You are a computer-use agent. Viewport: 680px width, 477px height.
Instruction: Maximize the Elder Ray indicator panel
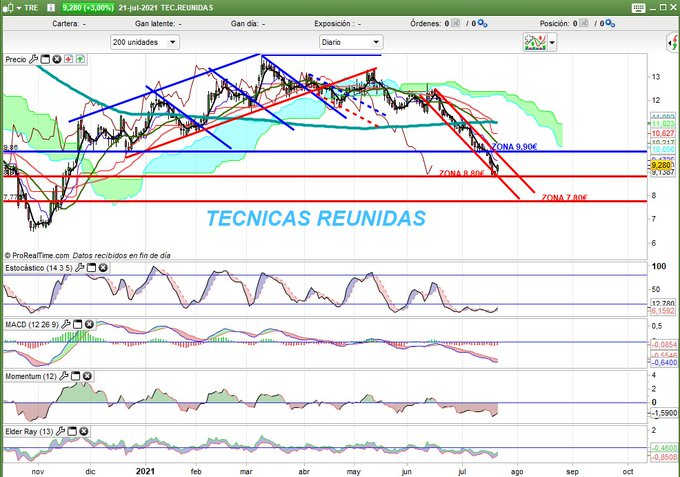tap(72, 431)
